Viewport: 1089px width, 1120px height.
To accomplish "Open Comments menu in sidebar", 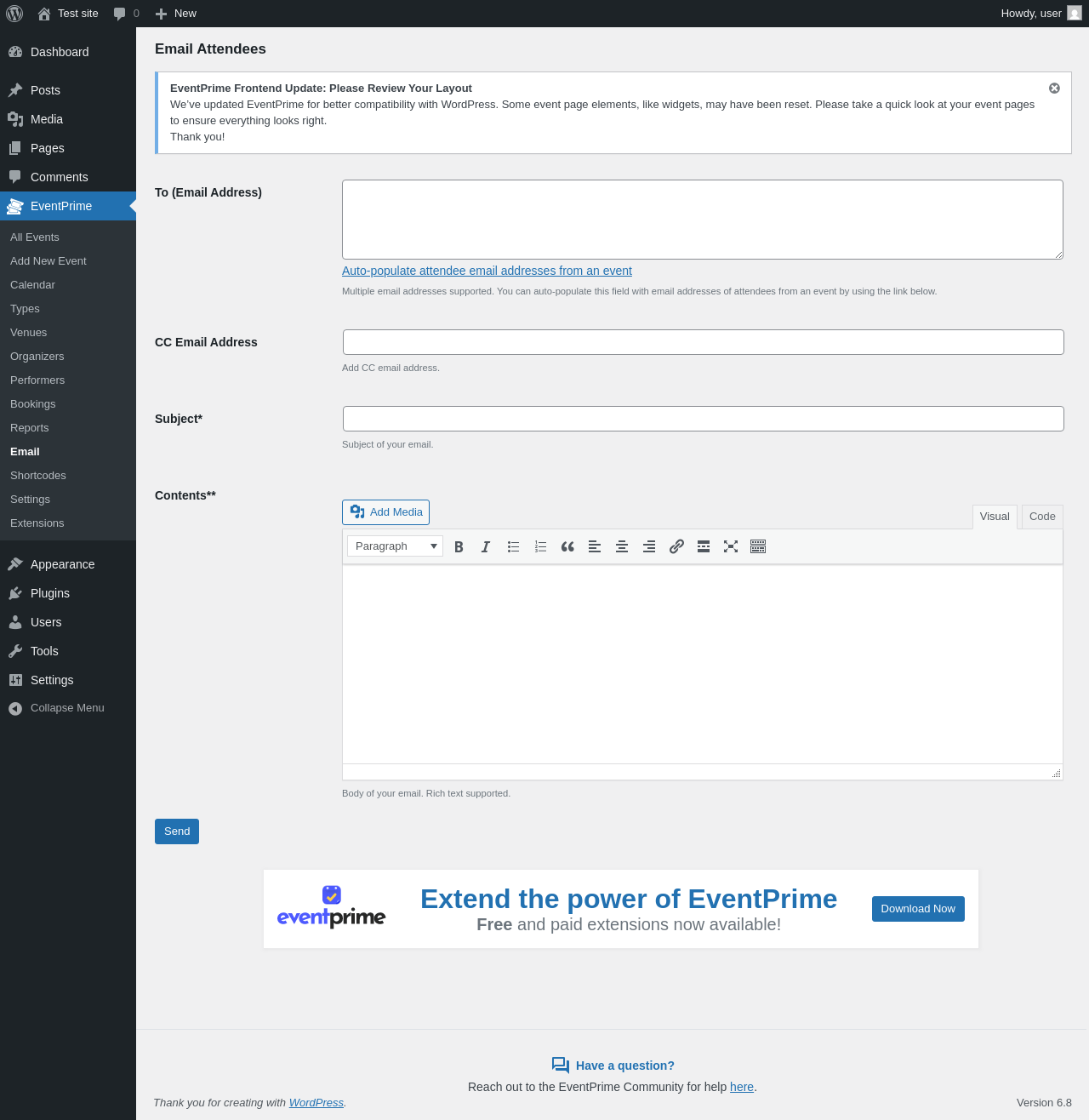I will coord(68,177).
